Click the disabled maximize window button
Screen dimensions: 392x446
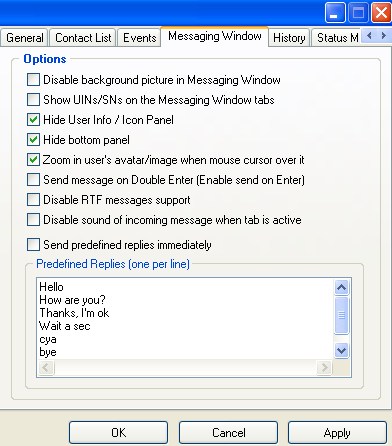pyautogui.click(x=358, y=13)
